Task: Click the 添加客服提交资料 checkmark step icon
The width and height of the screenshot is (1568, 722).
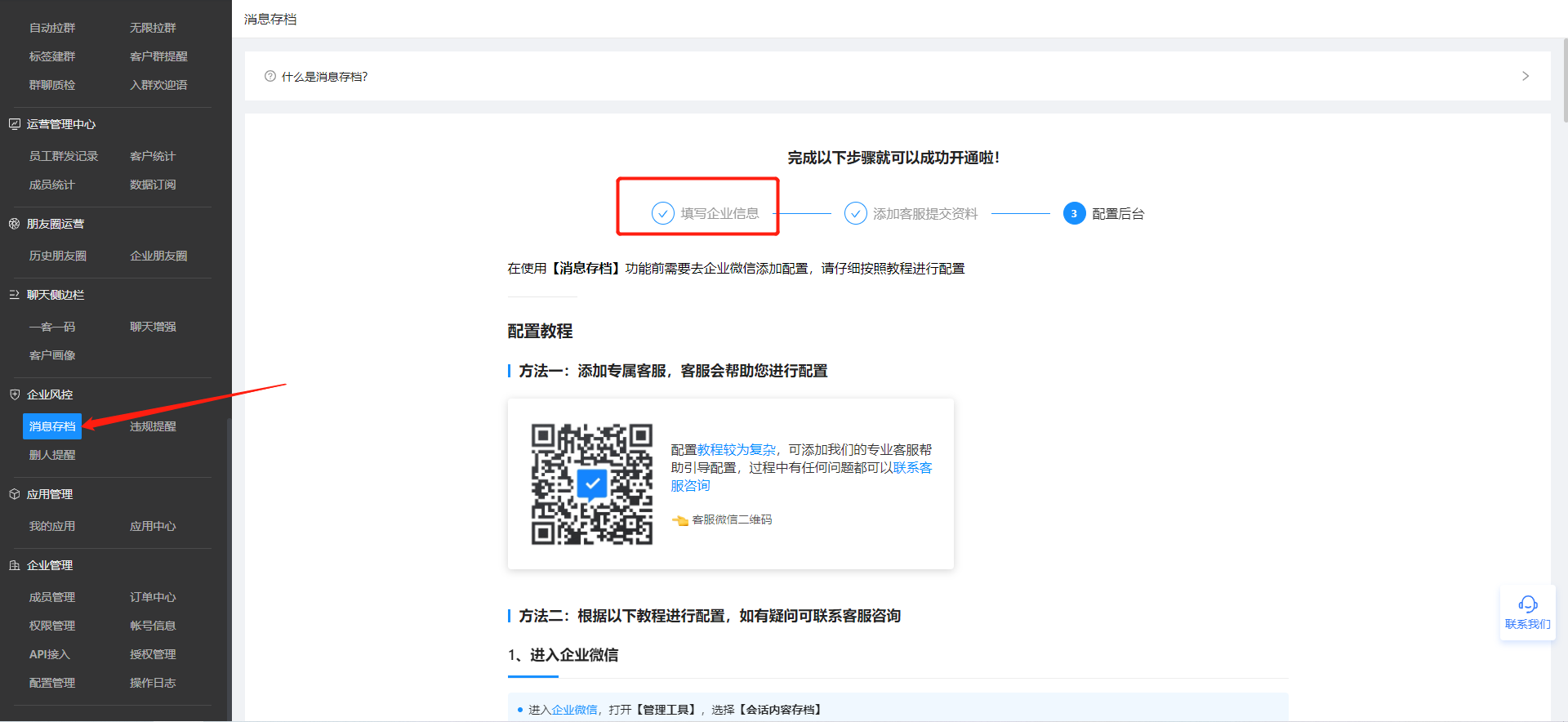Action: point(855,213)
